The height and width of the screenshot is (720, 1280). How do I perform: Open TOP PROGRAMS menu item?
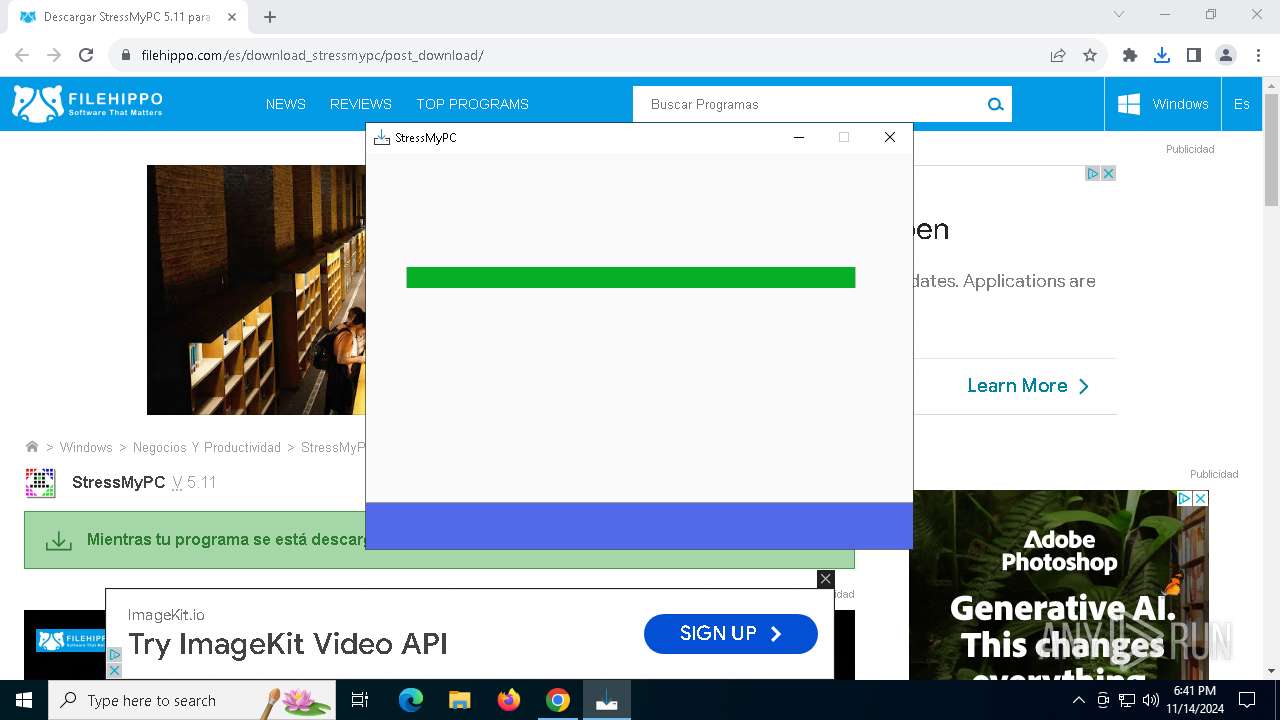pos(472,104)
